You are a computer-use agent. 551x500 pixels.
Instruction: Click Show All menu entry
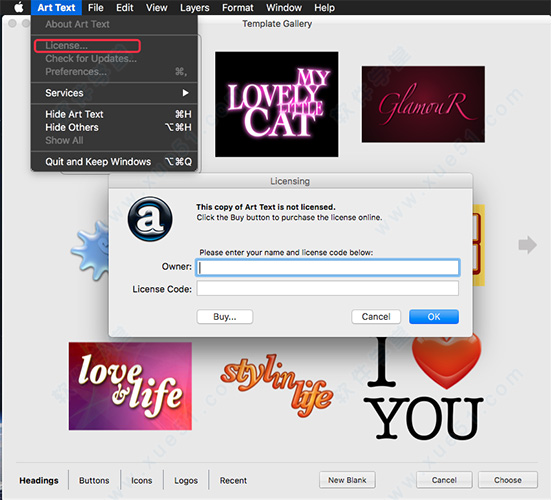click(114, 140)
